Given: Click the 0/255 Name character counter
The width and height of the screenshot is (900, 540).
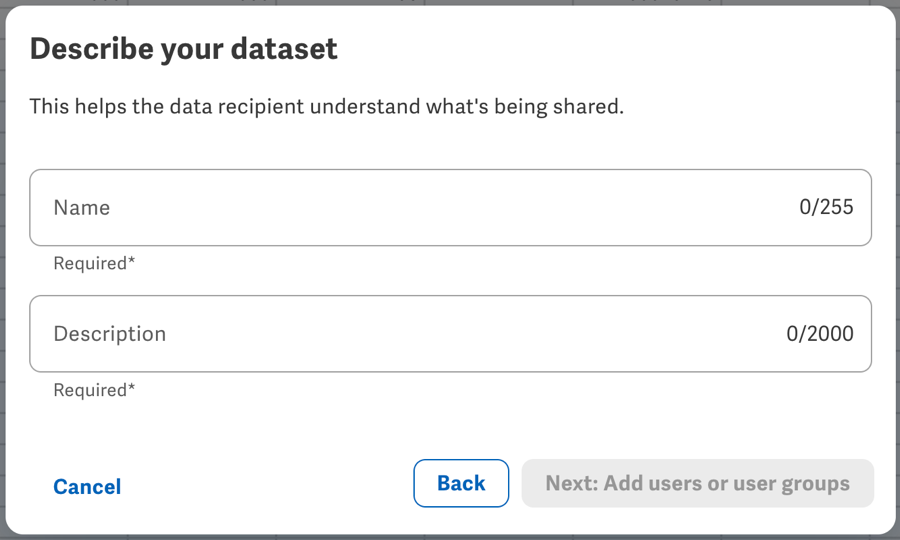Looking at the screenshot, I should click(x=826, y=208).
